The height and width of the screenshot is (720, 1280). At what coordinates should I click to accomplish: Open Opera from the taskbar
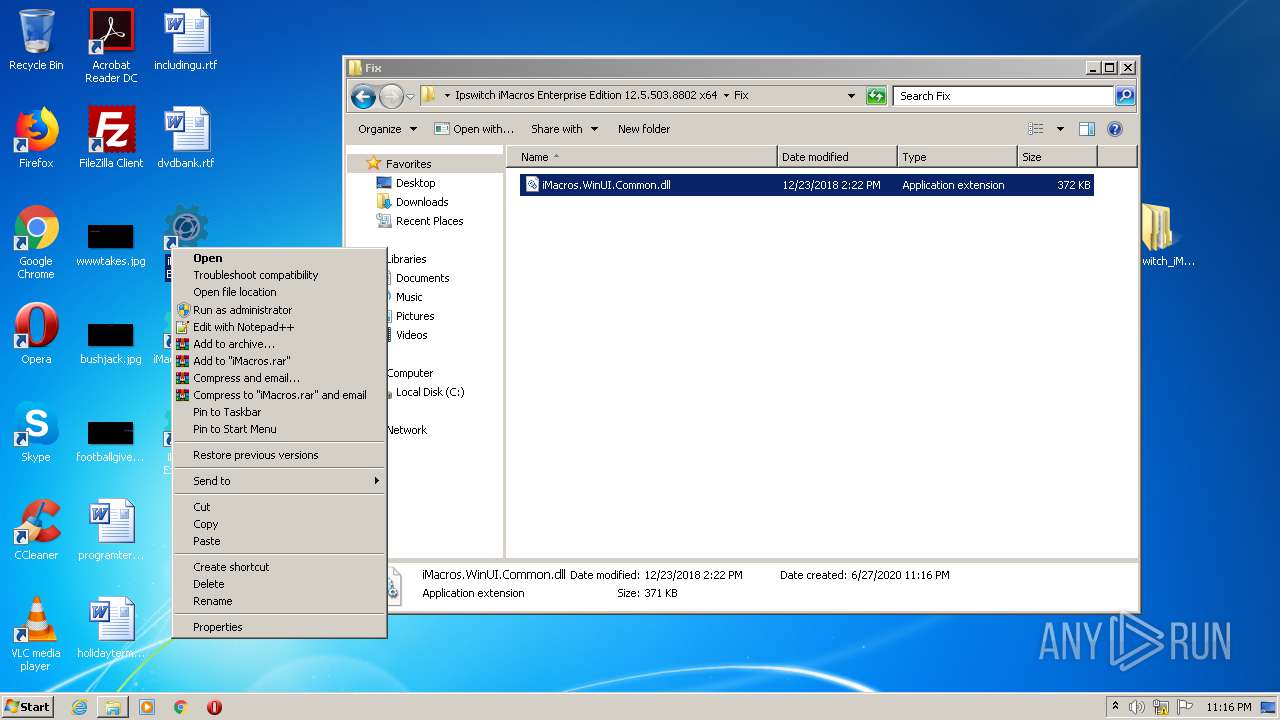click(214, 707)
